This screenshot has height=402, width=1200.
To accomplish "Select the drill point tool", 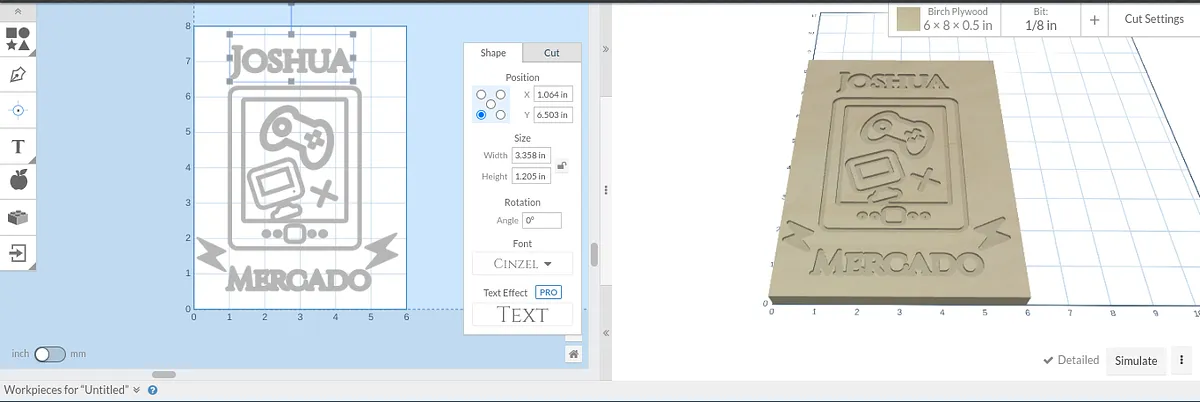I will tap(17, 110).
